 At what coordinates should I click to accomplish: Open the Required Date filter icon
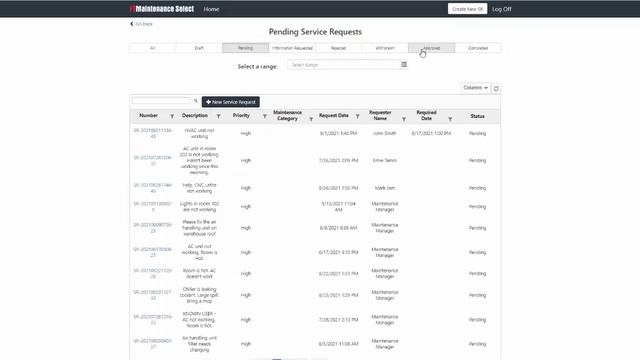point(450,119)
